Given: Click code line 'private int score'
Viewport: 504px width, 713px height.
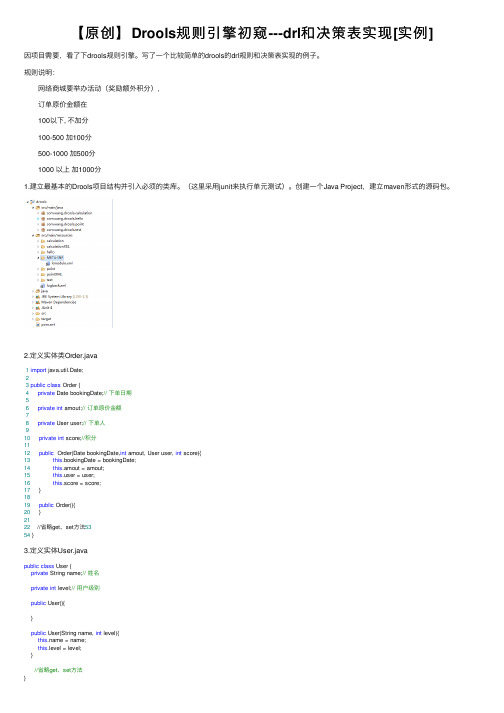Looking at the screenshot, I should click(x=67, y=438).
